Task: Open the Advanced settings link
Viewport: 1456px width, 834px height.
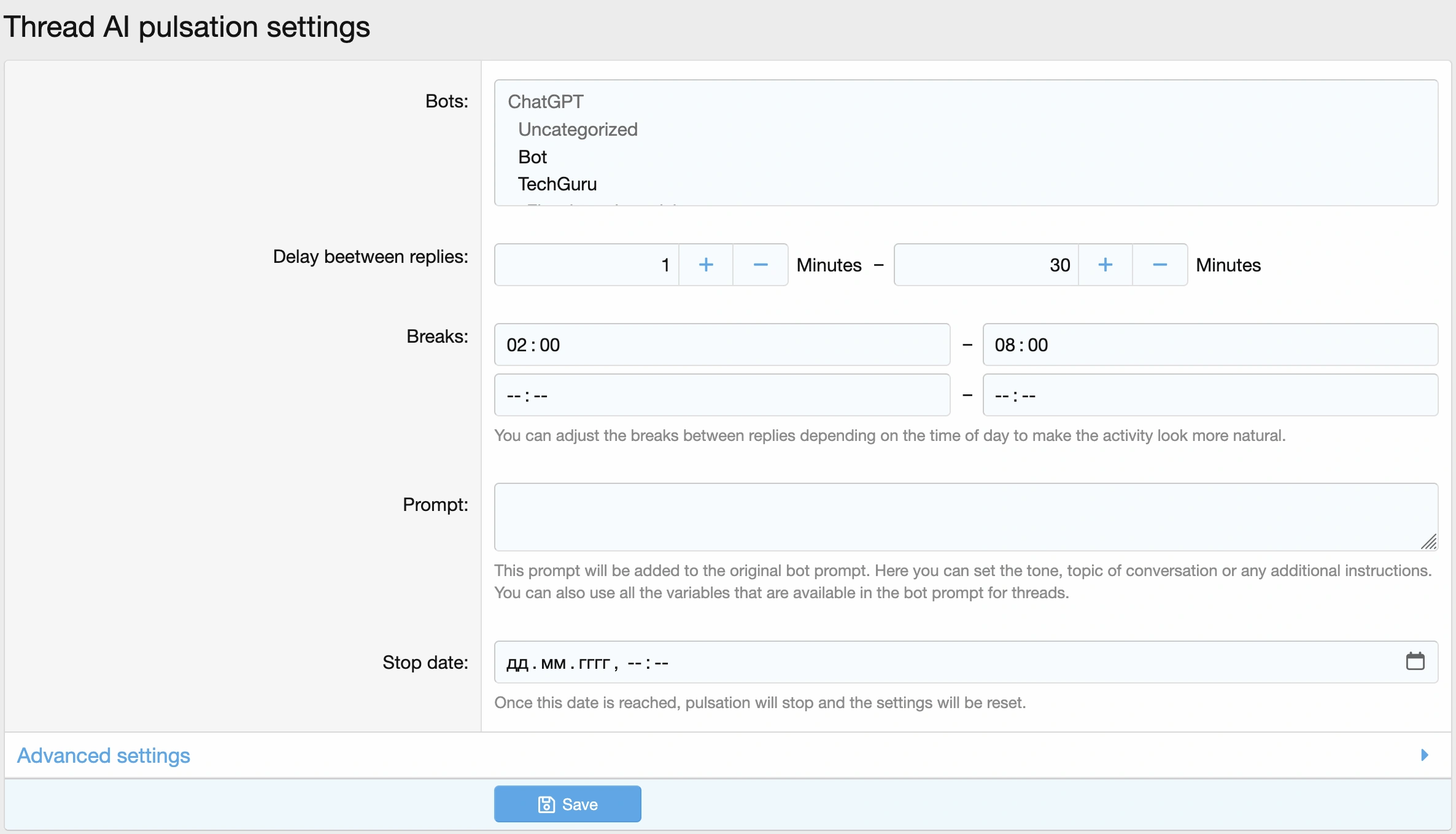Action: click(x=104, y=755)
